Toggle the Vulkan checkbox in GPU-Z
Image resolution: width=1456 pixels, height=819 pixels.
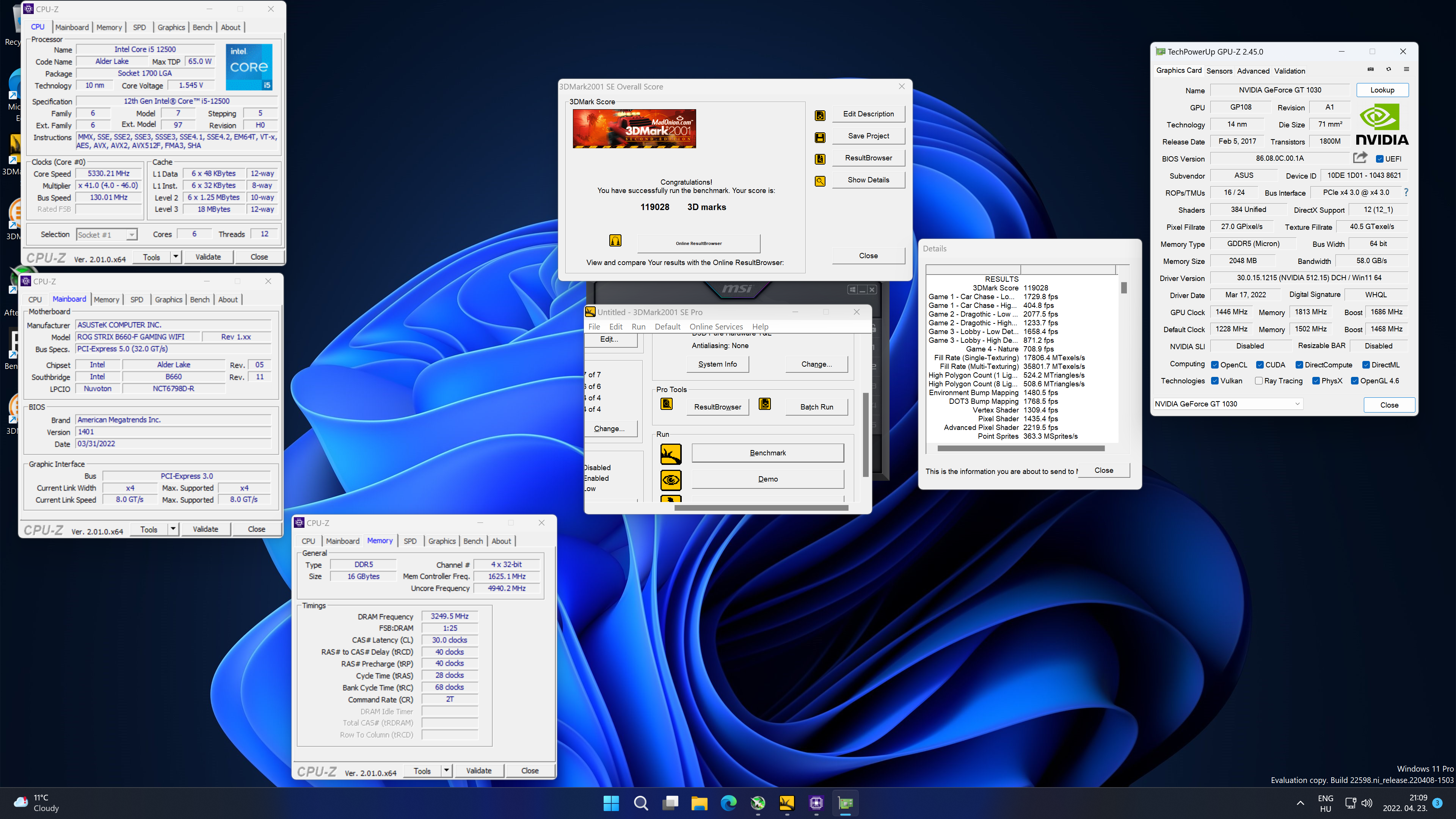(1214, 381)
